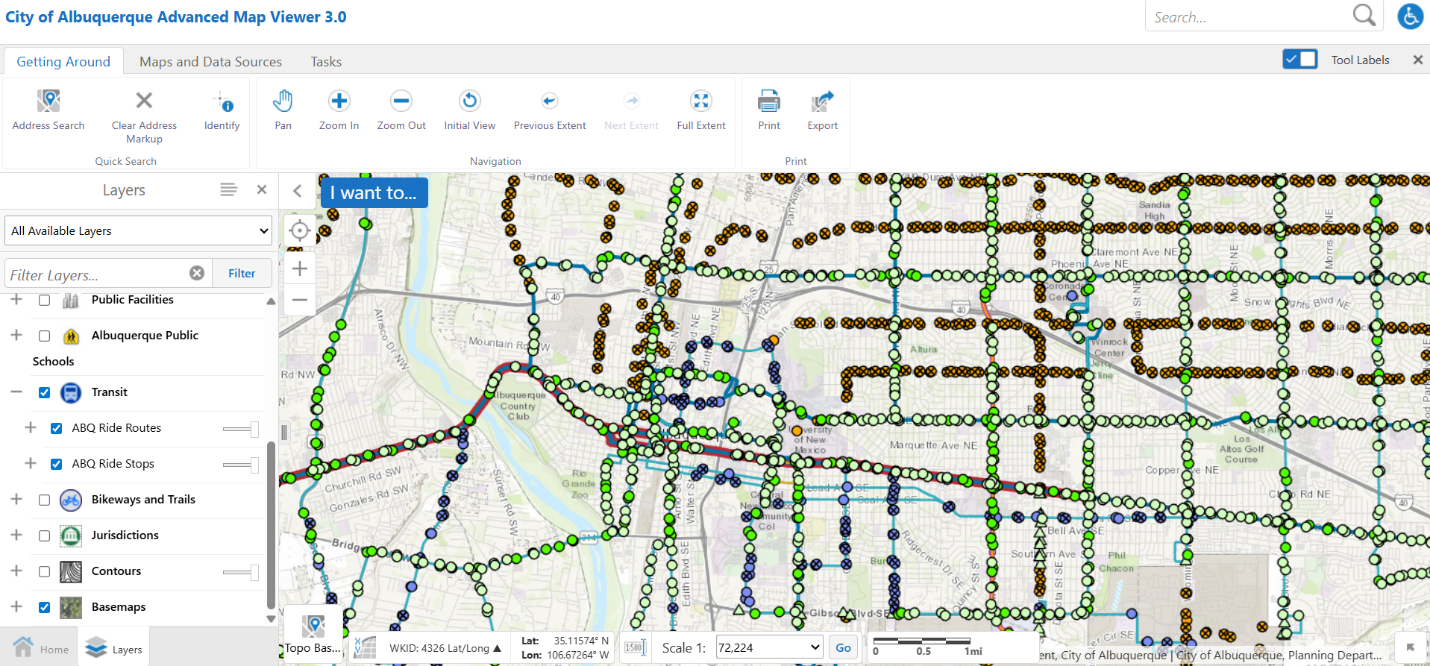
Task: Turn off the Tool Labels toggle
Action: (1299, 60)
